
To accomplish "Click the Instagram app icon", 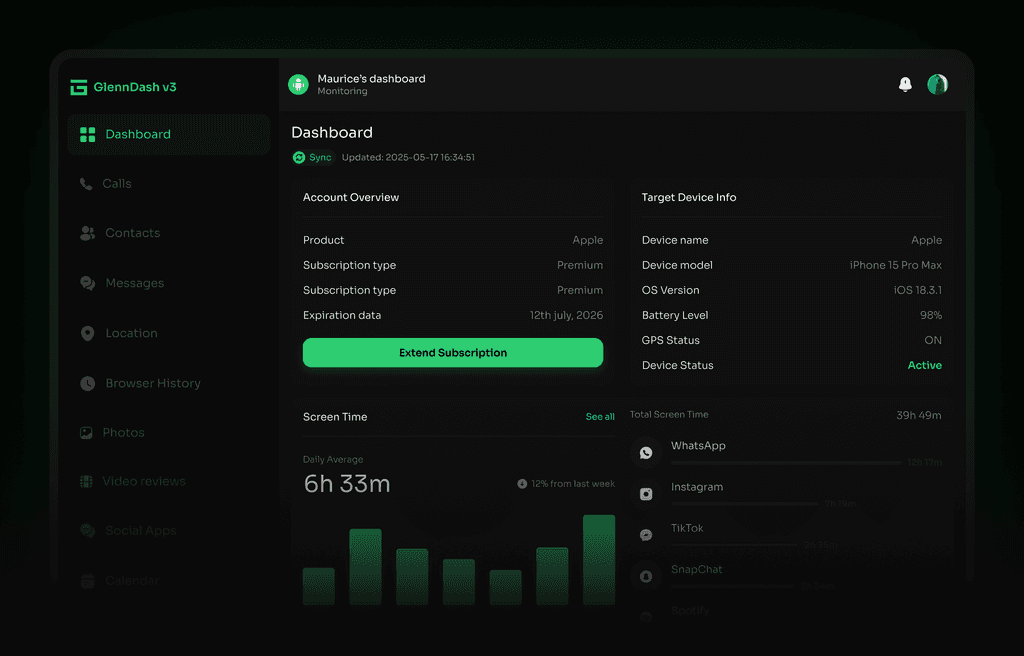I will (646, 494).
